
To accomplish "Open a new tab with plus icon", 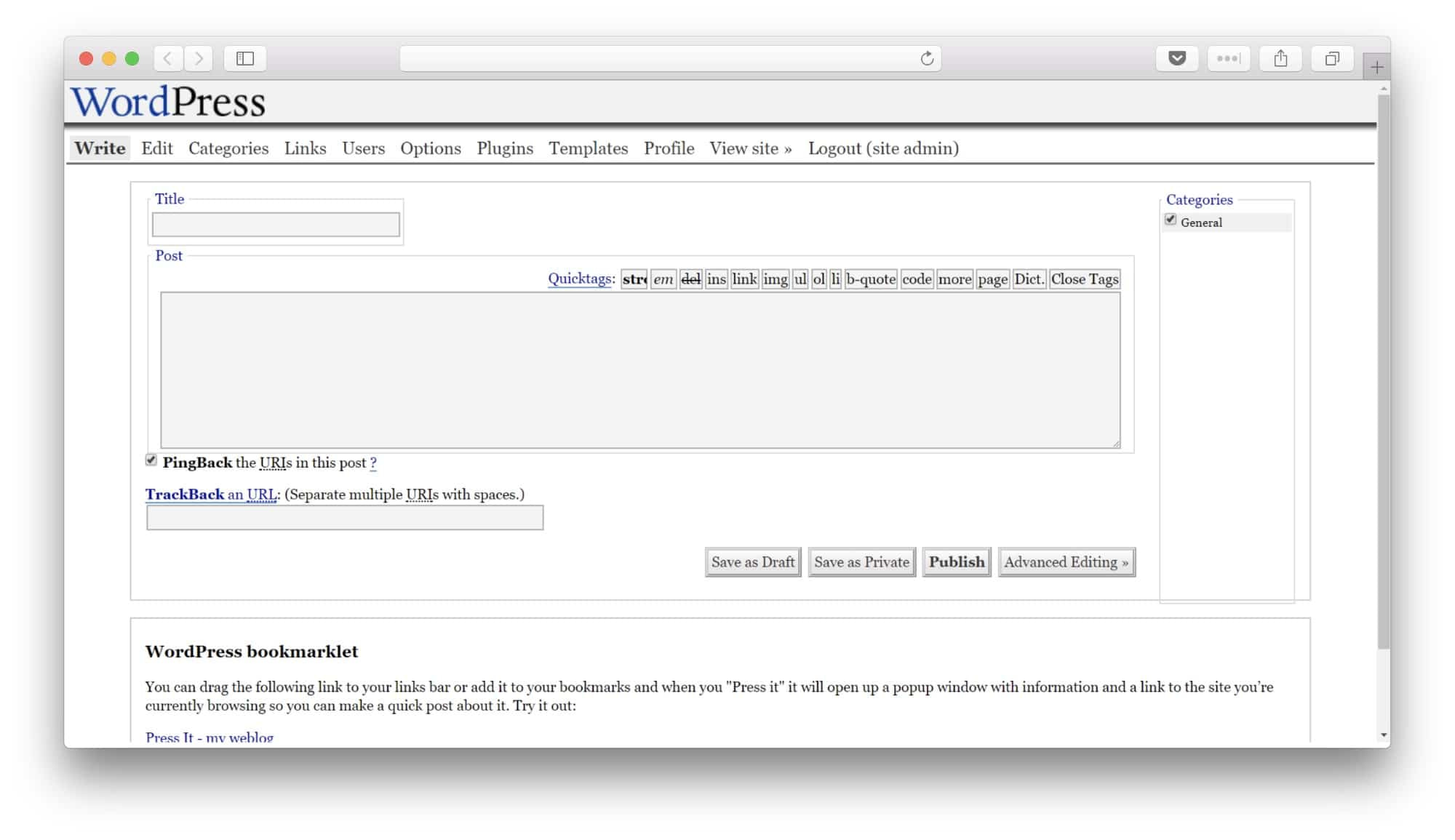I will pyautogui.click(x=1376, y=68).
